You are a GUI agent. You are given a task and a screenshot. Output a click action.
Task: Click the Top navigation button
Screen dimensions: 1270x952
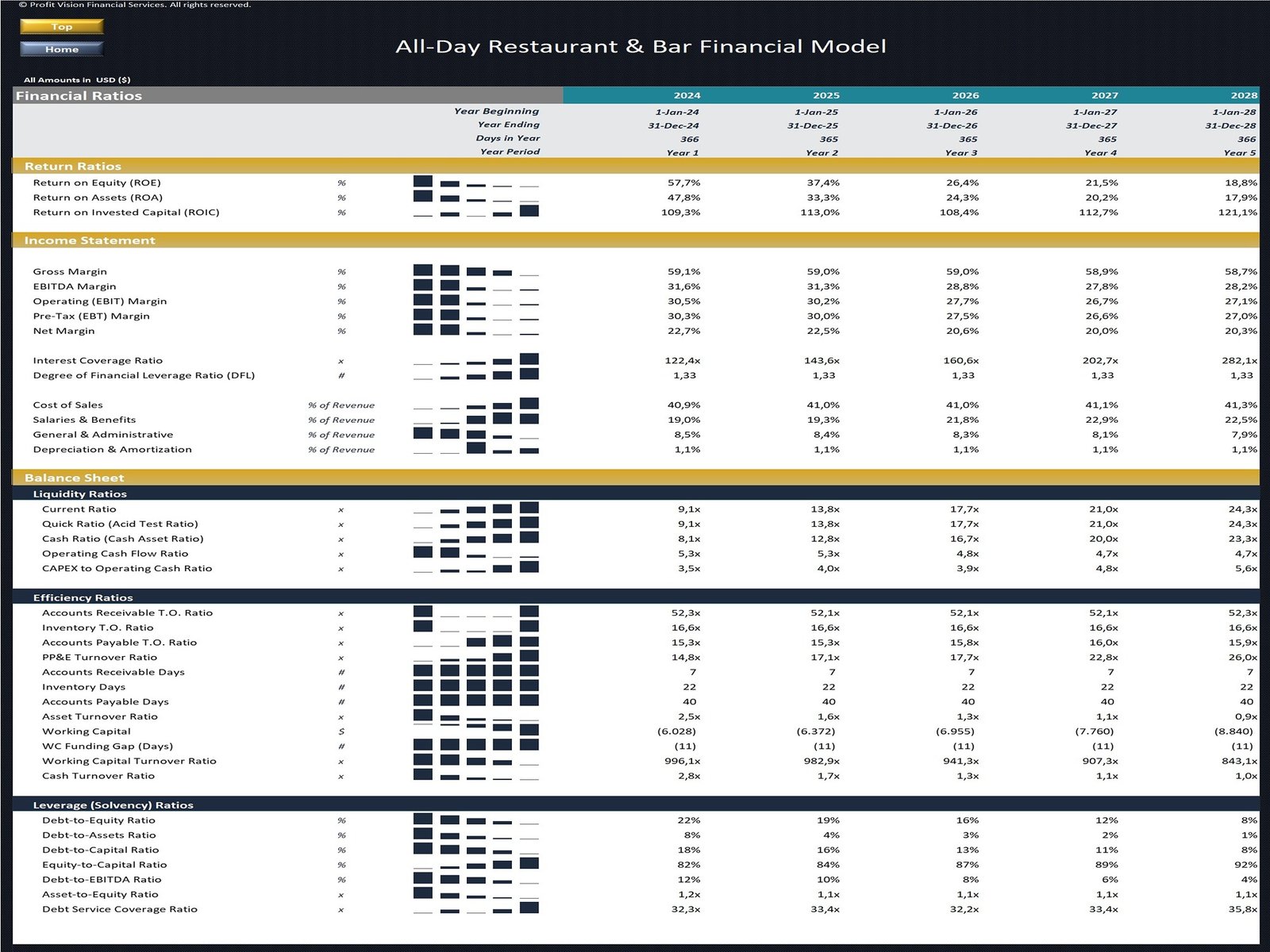(x=61, y=25)
